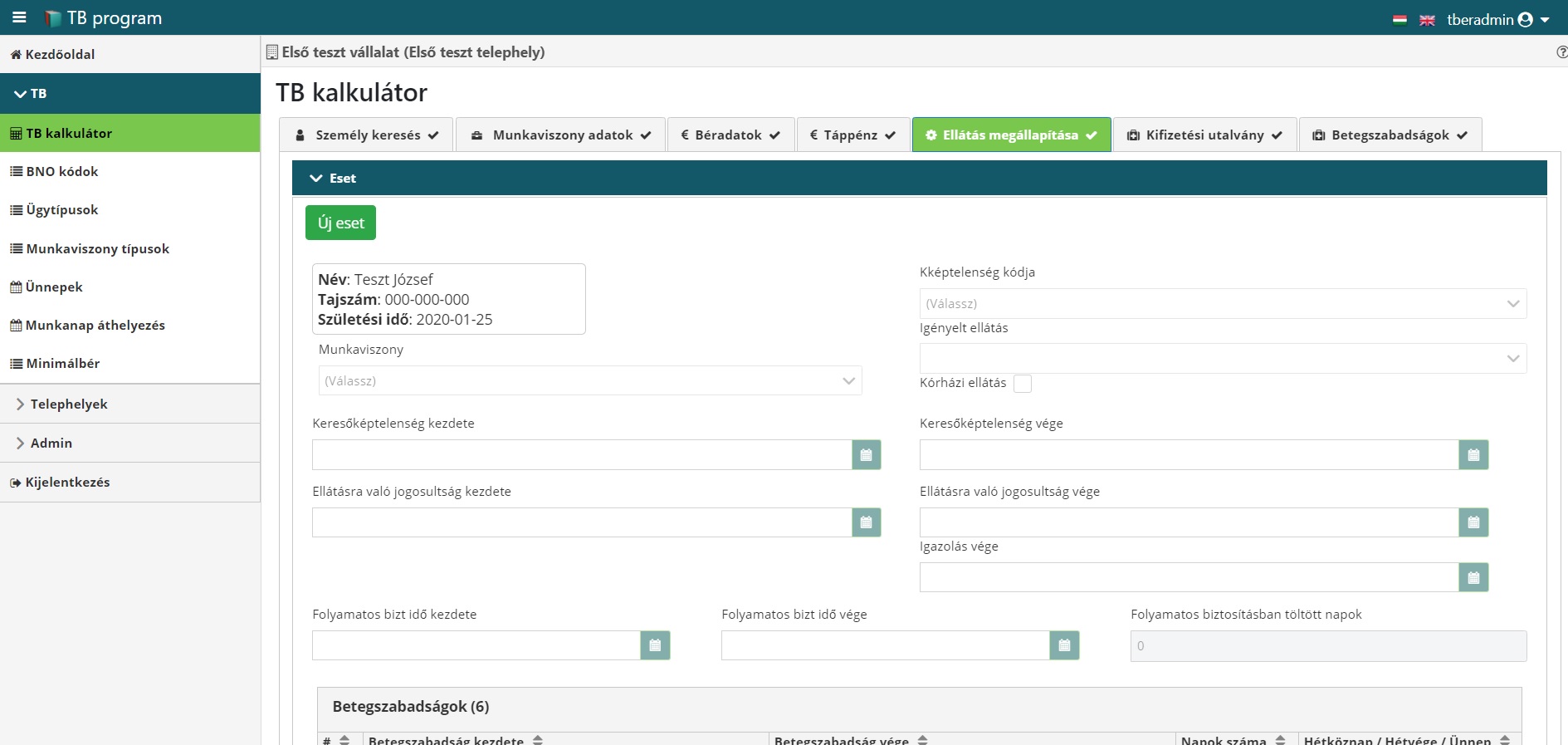The height and width of the screenshot is (745, 1568).
Task: Open the Kképtelenség kódja dropdown
Action: 1222,303
